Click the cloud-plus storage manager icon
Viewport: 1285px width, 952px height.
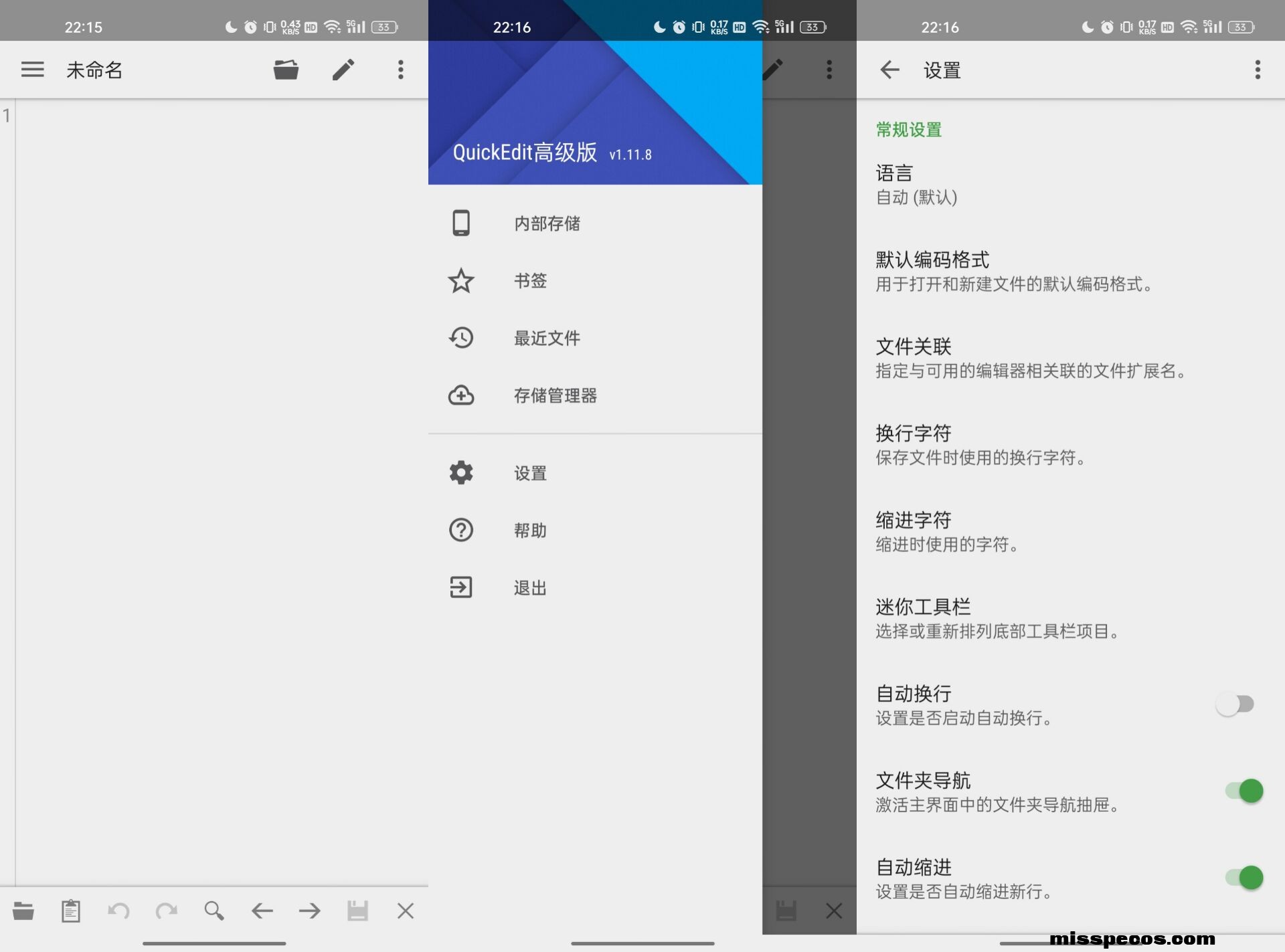461,395
